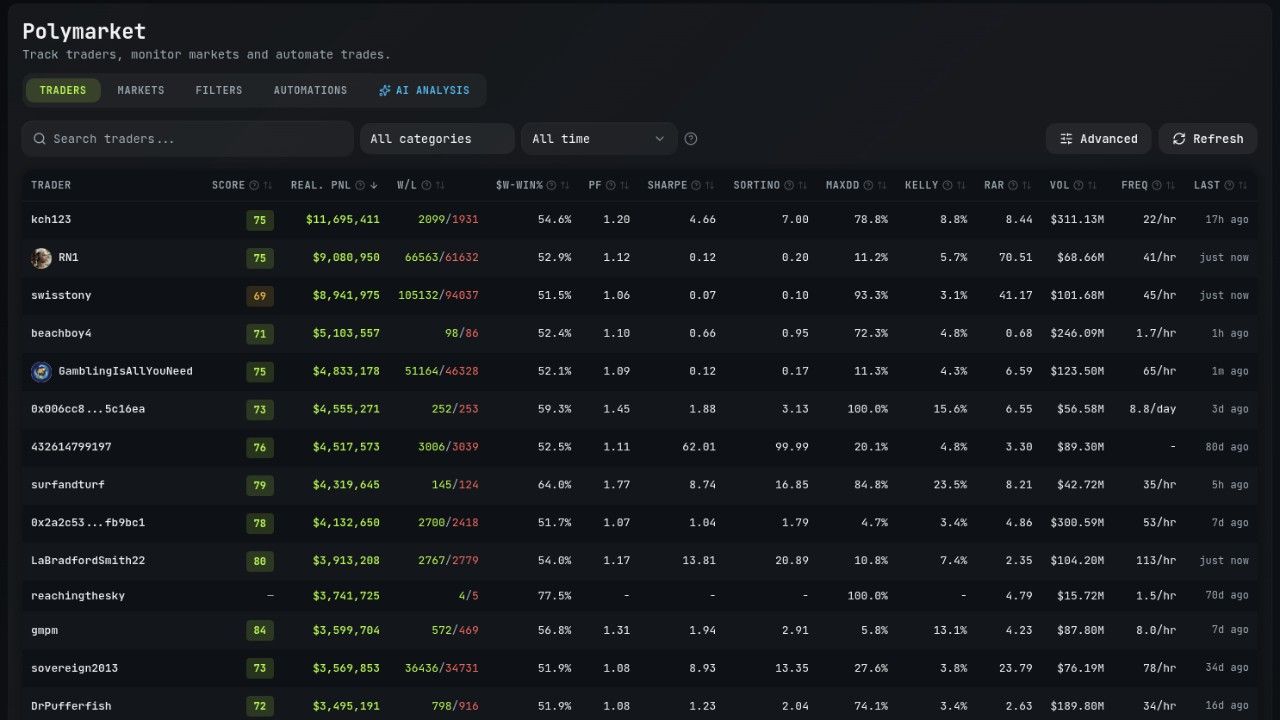Click the SHARPE column info icon

pyautogui.click(x=697, y=185)
